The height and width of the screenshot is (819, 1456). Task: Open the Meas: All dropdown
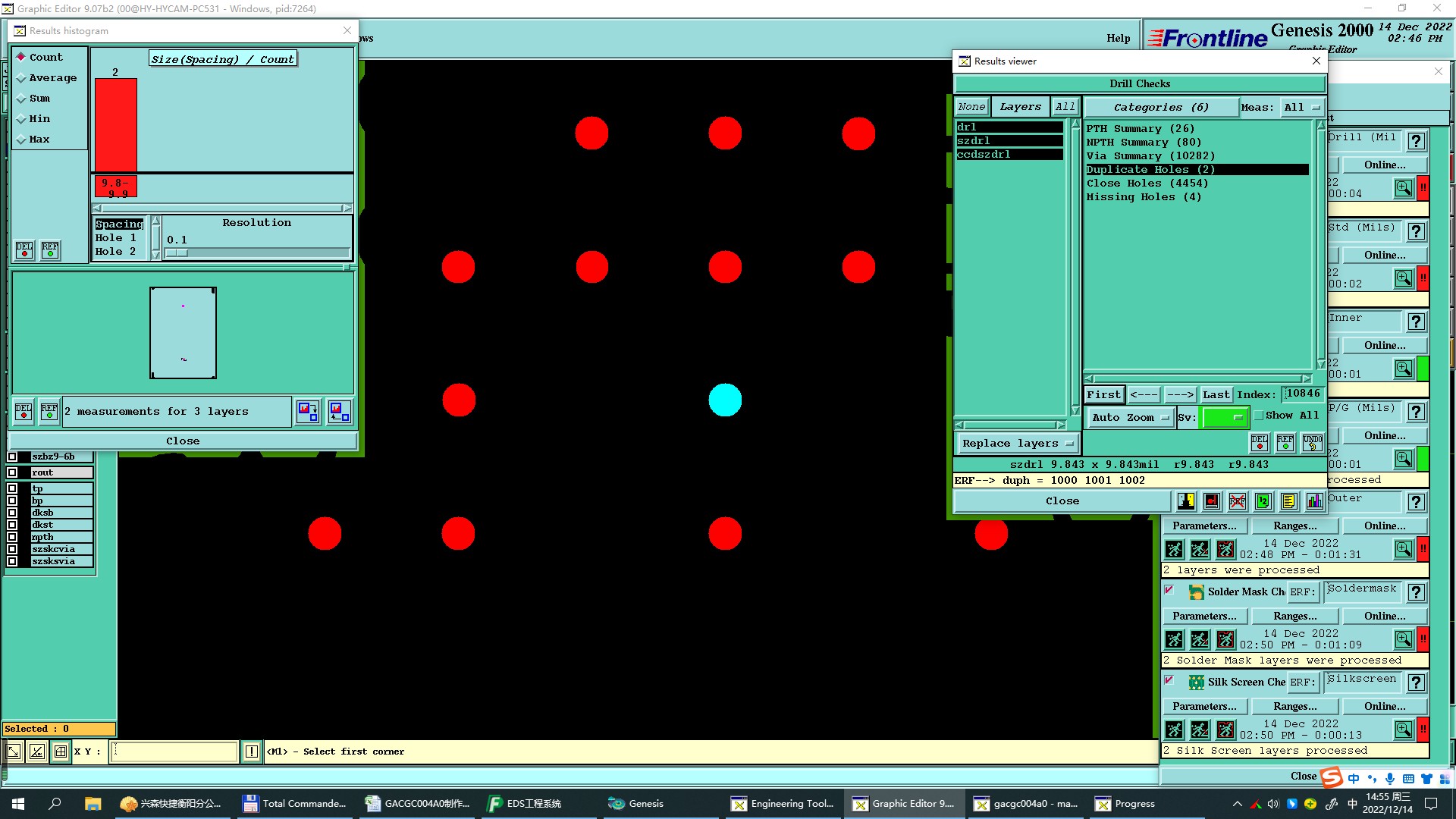click(1301, 108)
